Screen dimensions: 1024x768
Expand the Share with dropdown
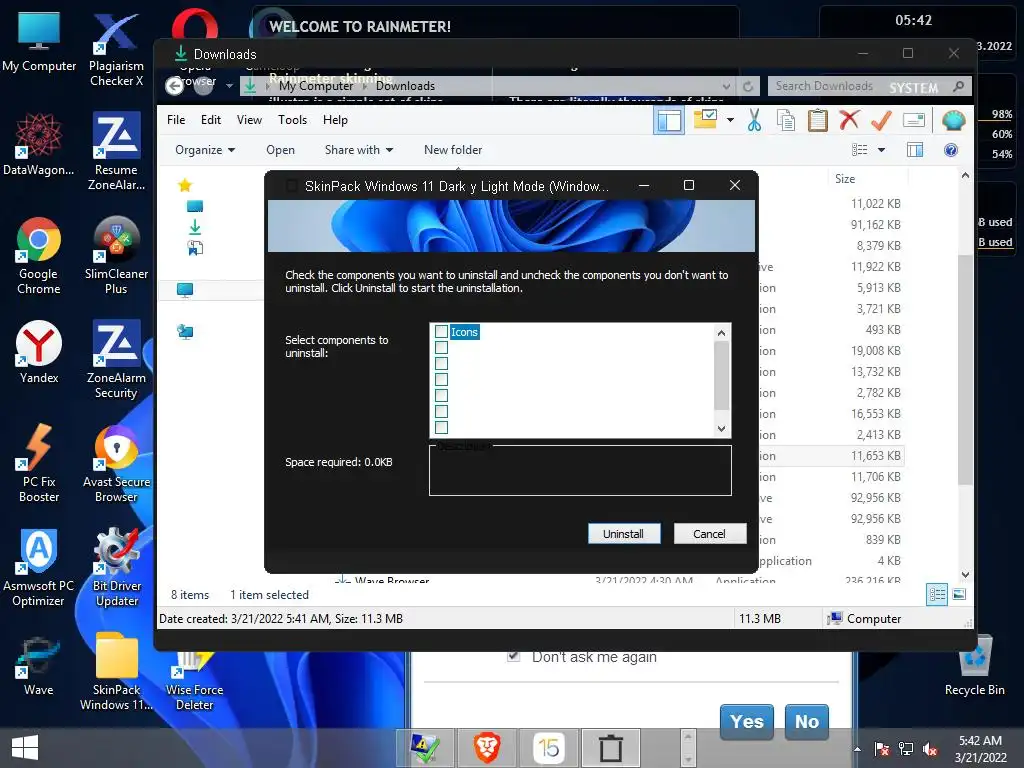[x=359, y=150]
